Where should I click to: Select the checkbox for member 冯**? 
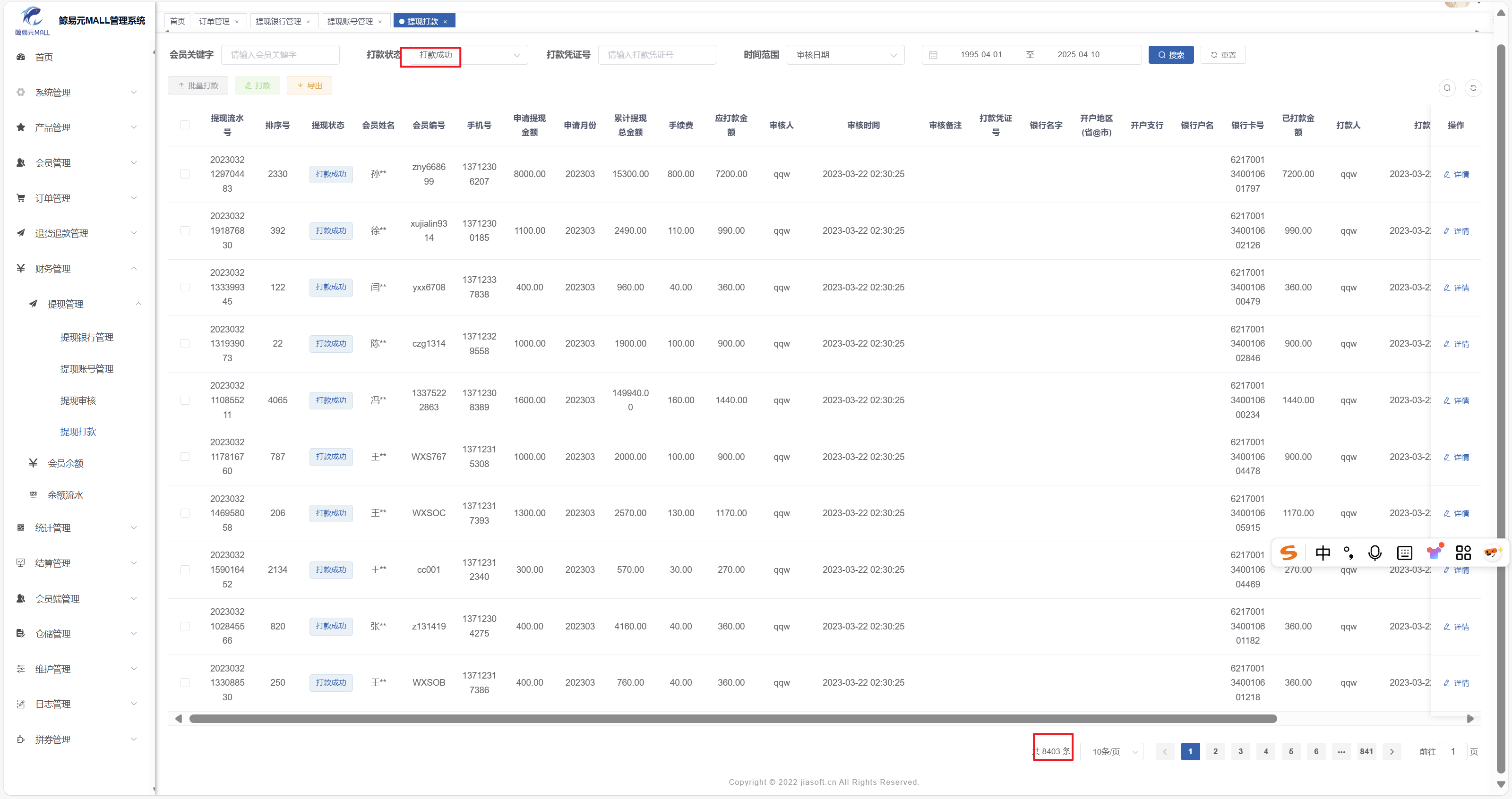pos(185,400)
